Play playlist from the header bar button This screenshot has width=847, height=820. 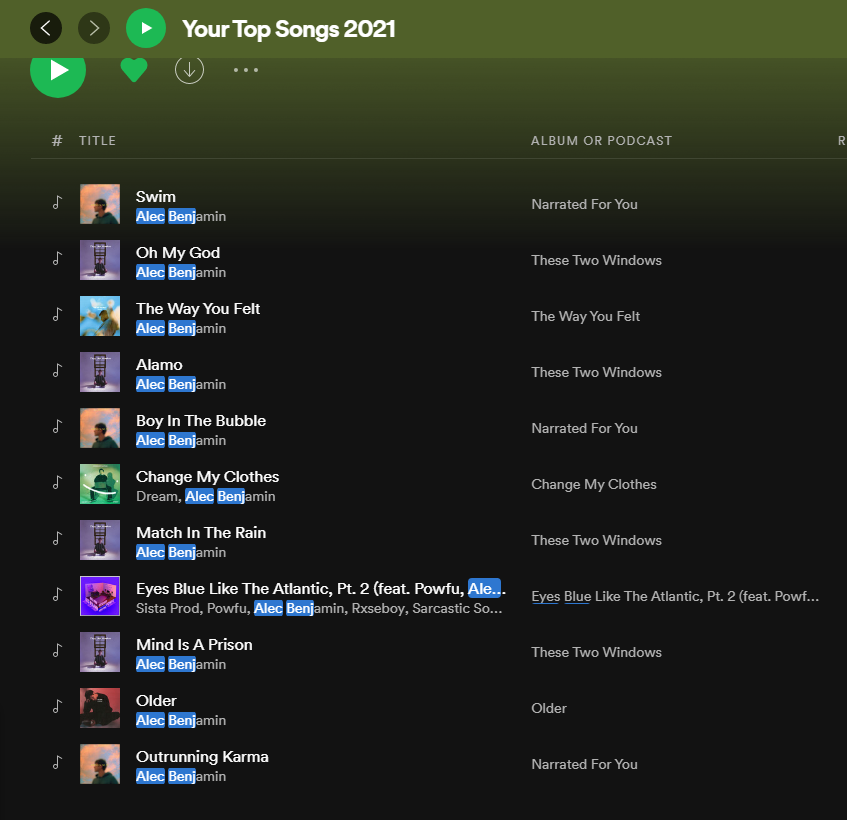tap(146, 28)
